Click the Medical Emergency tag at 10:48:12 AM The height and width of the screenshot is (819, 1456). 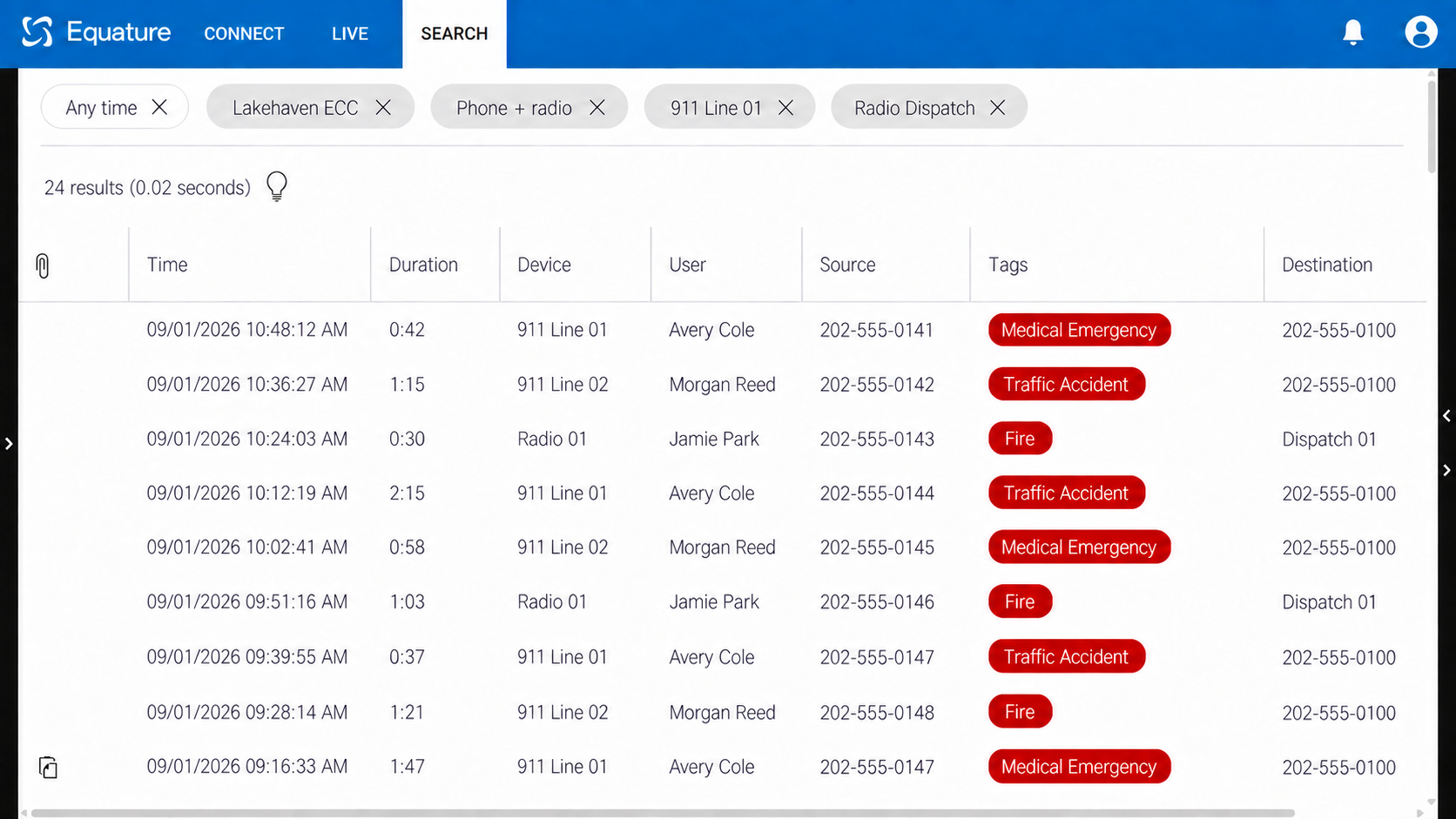pyautogui.click(x=1079, y=330)
